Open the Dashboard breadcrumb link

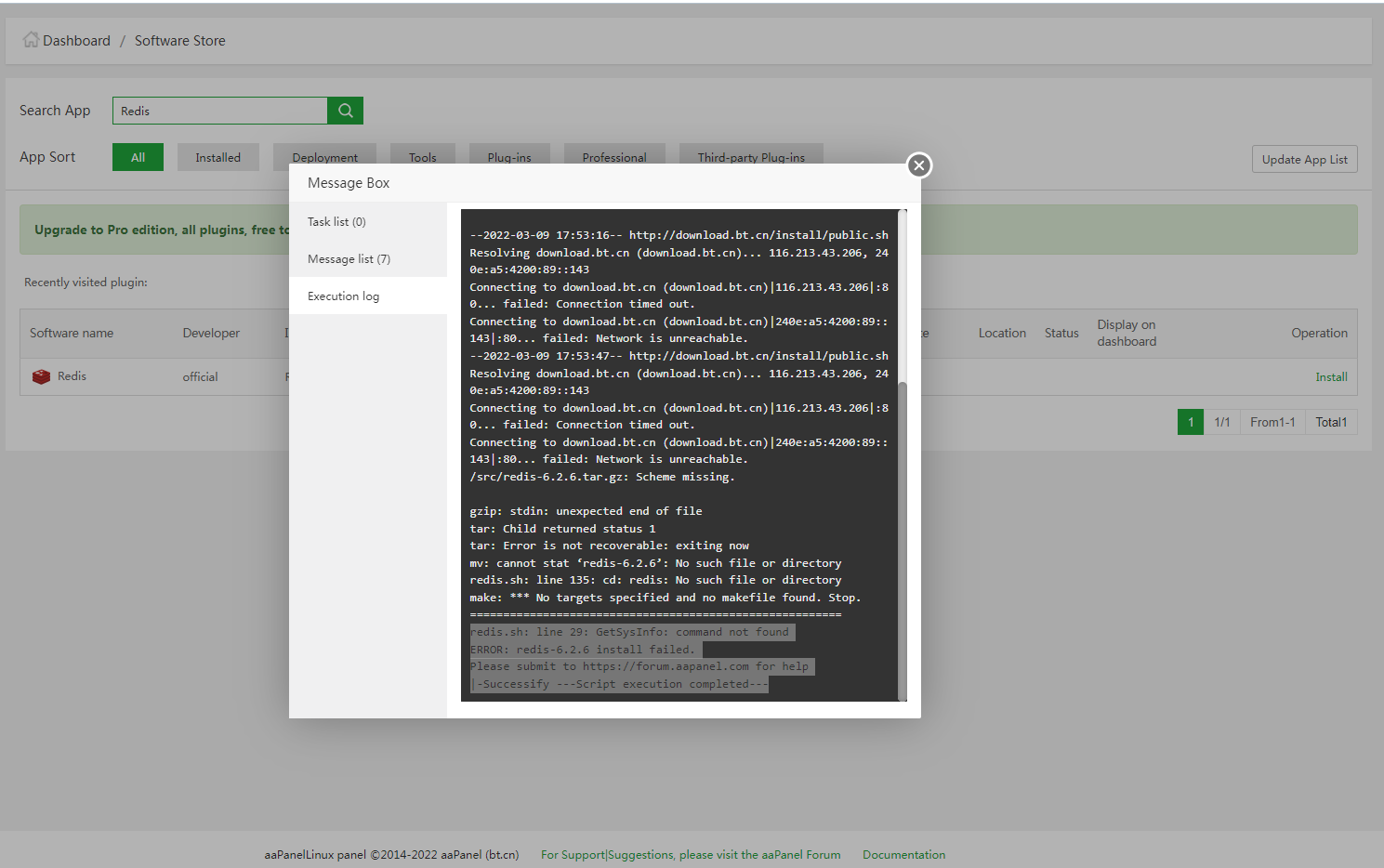tap(76, 41)
